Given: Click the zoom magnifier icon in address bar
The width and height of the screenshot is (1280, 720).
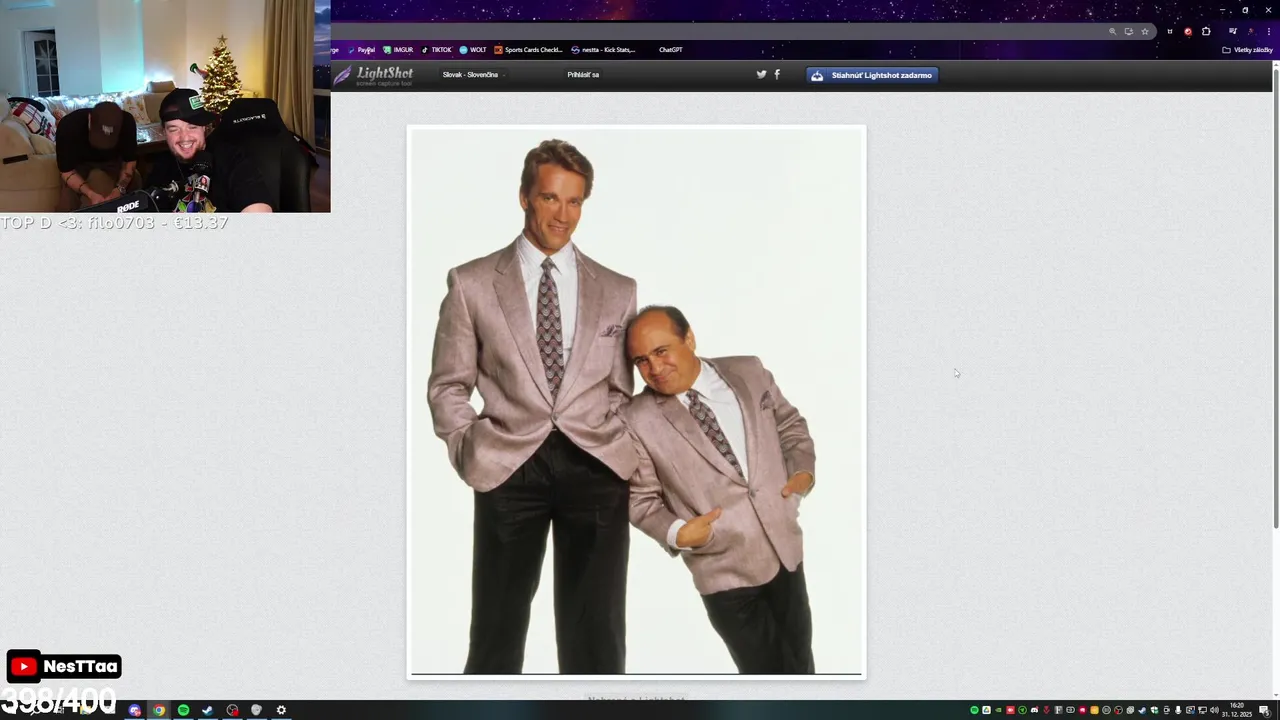Looking at the screenshot, I should [1112, 31].
